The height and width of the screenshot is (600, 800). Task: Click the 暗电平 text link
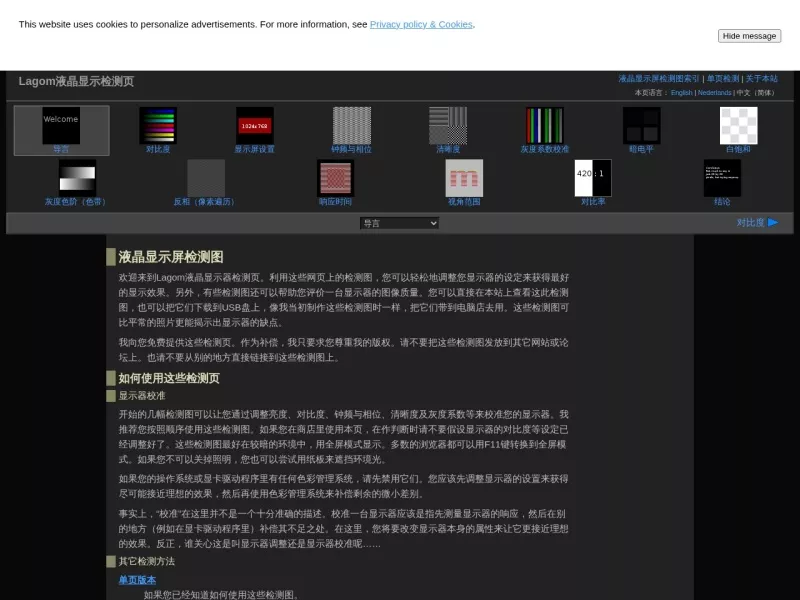[641, 149]
